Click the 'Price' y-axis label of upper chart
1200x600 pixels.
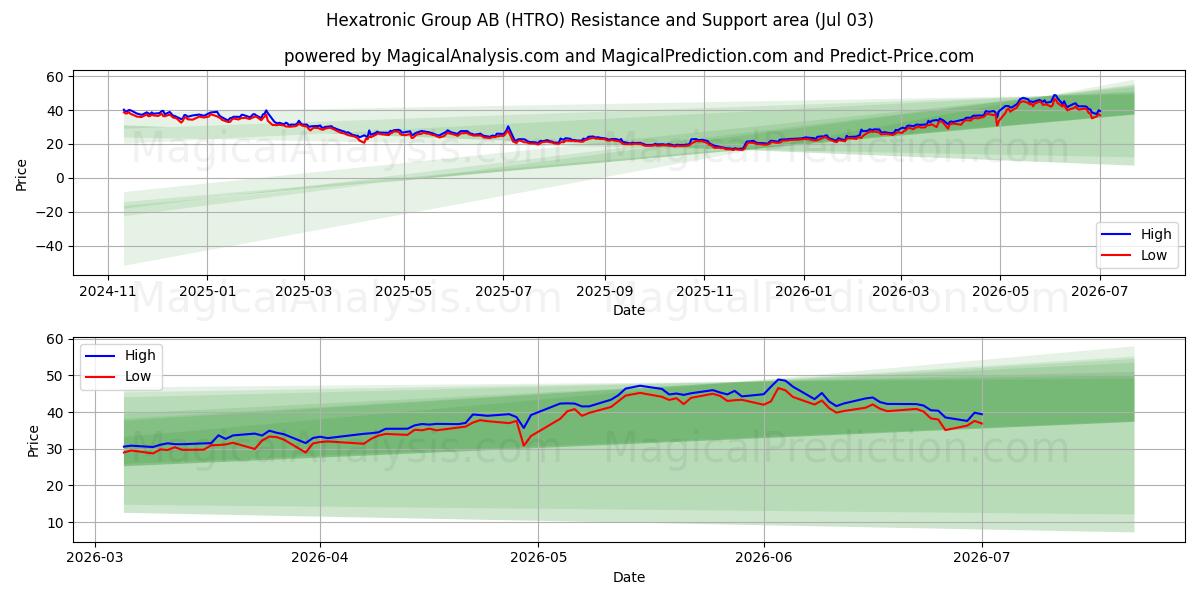[21, 173]
